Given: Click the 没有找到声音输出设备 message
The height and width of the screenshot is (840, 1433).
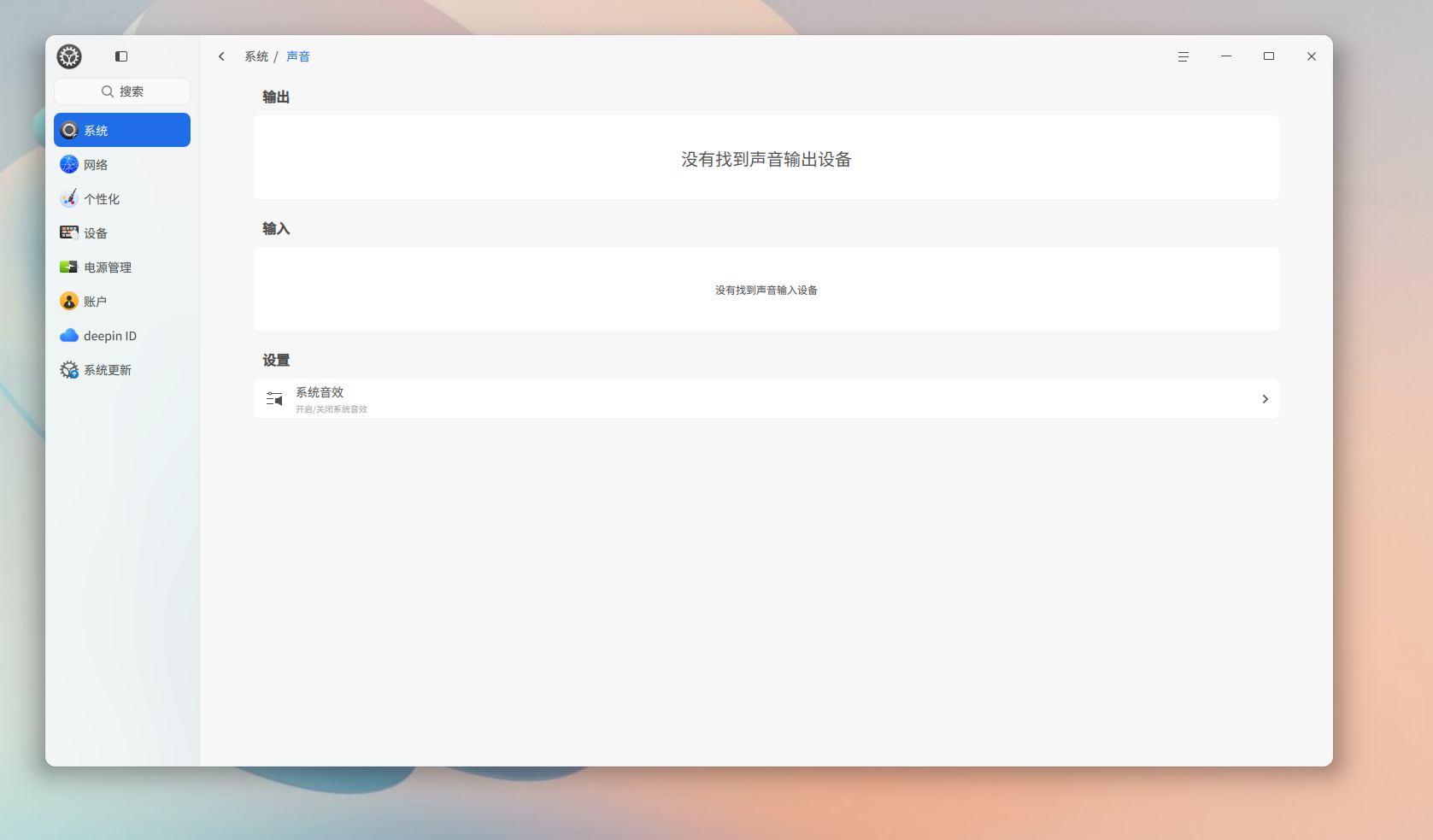Looking at the screenshot, I should pos(766,159).
